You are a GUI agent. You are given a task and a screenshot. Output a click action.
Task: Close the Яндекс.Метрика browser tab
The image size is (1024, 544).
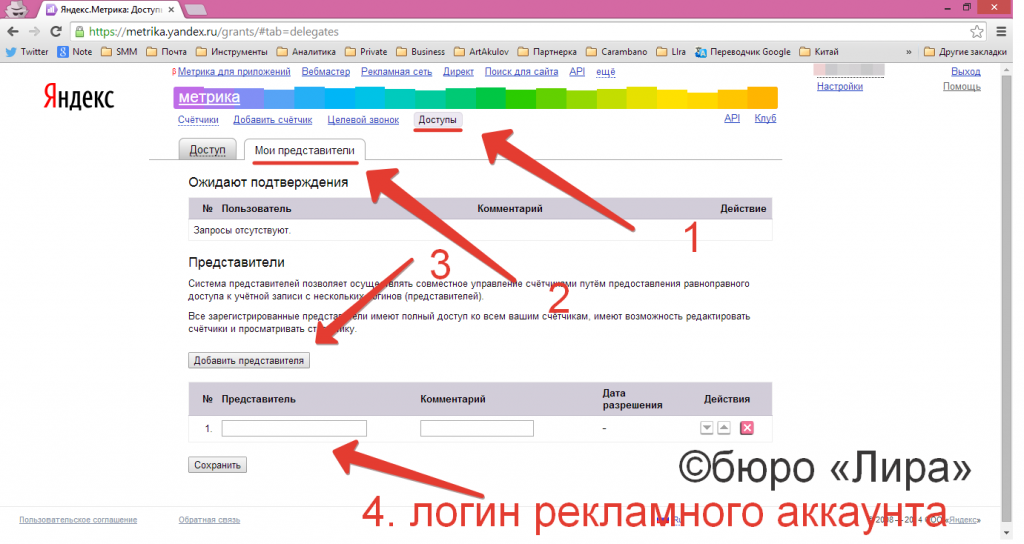[x=171, y=10]
